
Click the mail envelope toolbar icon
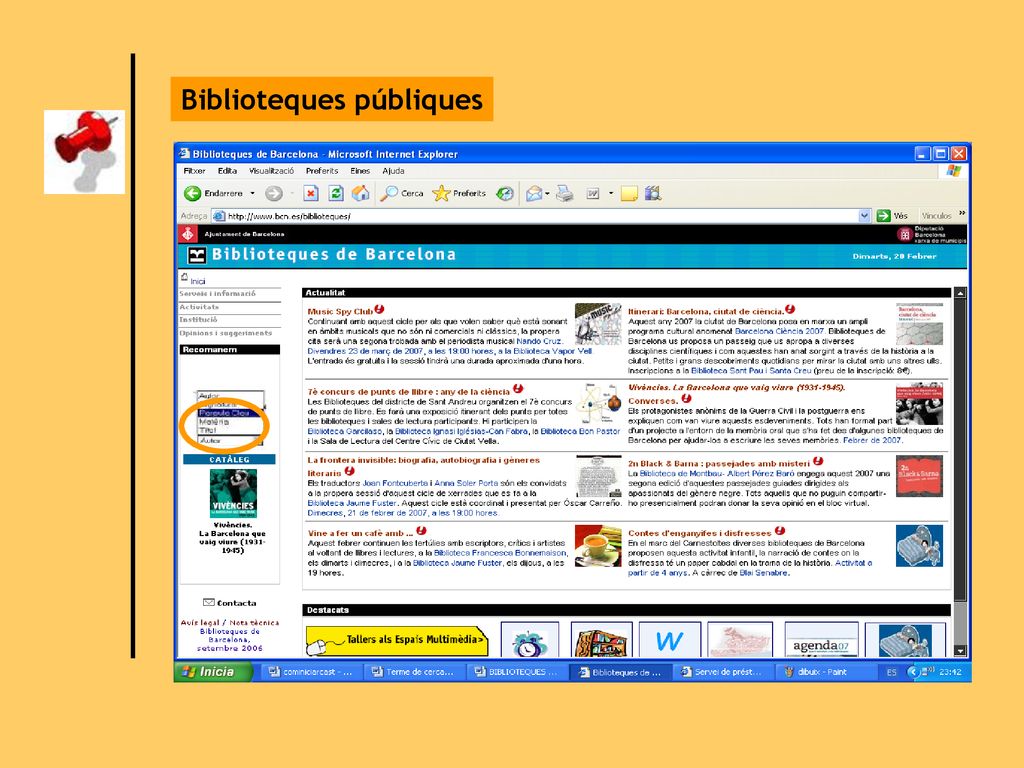(x=534, y=193)
